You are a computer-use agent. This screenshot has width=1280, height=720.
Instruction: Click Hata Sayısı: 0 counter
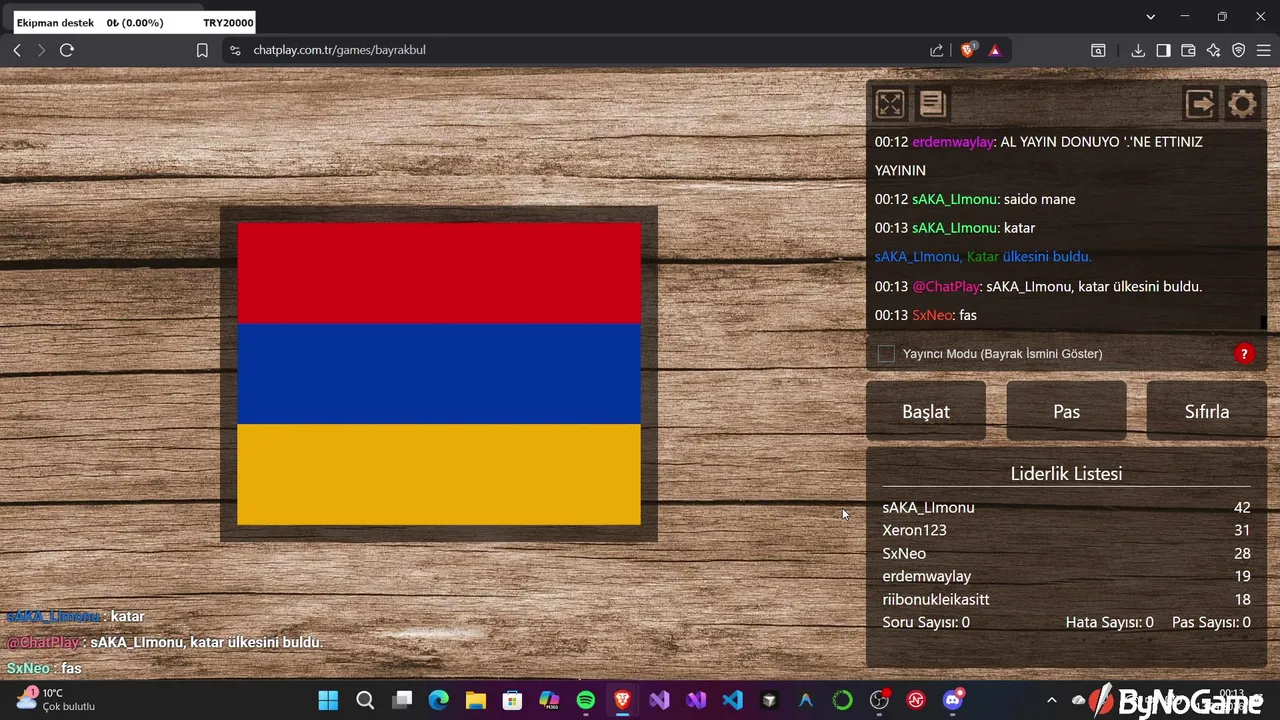pyautogui.click(x=1109, y=622)
